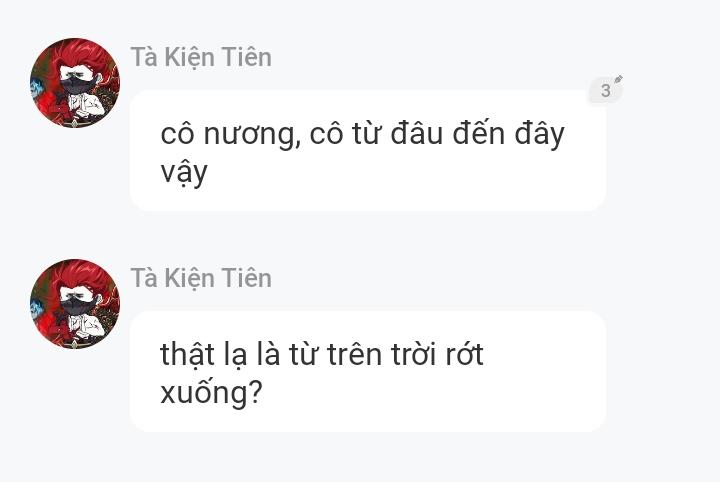
Task: Click the pencil icon on the comment badge
Action: coord(618,79)
